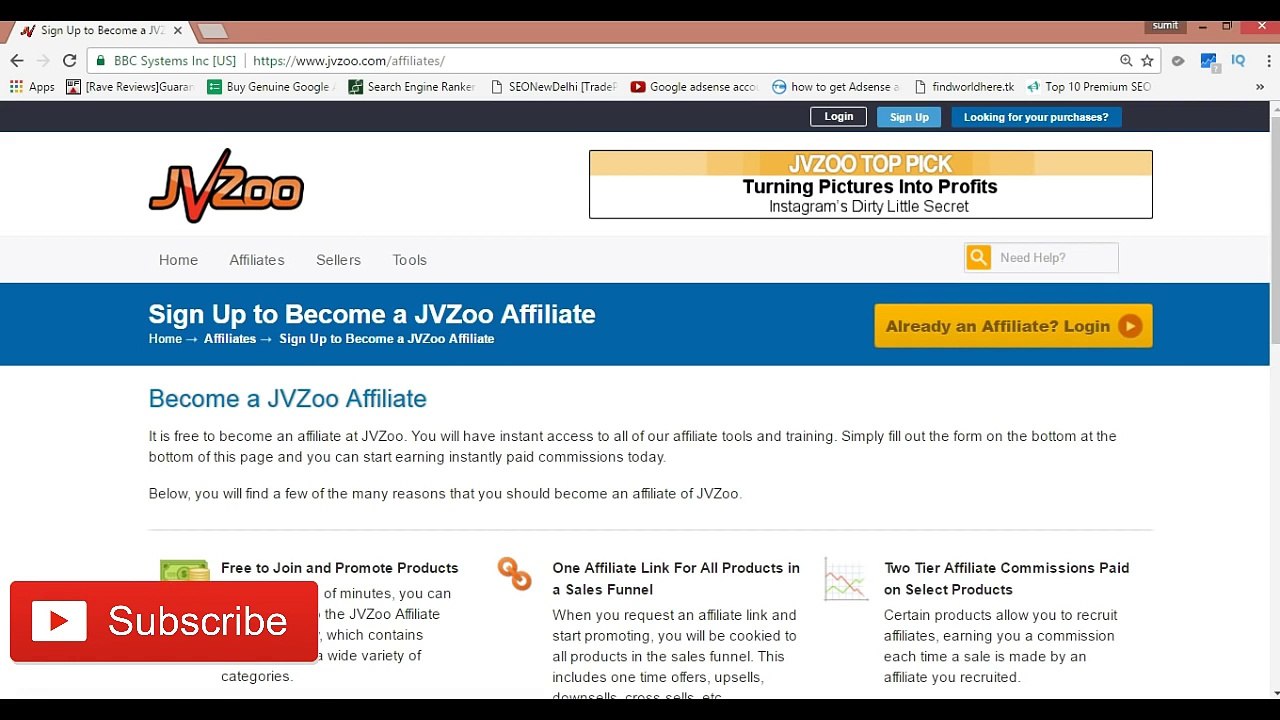Open the findworldhere.tk bookmark
The image size is (1280, 720).
[964, 87]
